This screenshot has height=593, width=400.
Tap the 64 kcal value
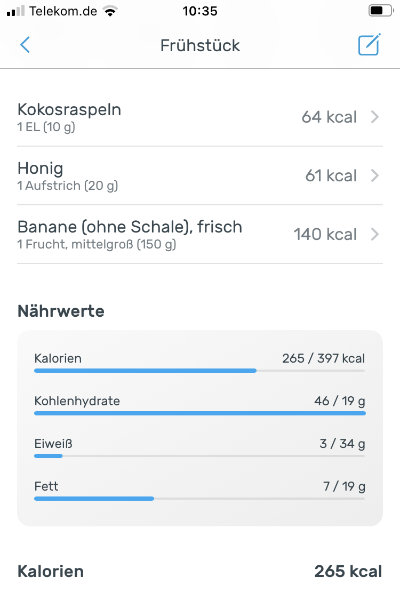tap(329, 117)
